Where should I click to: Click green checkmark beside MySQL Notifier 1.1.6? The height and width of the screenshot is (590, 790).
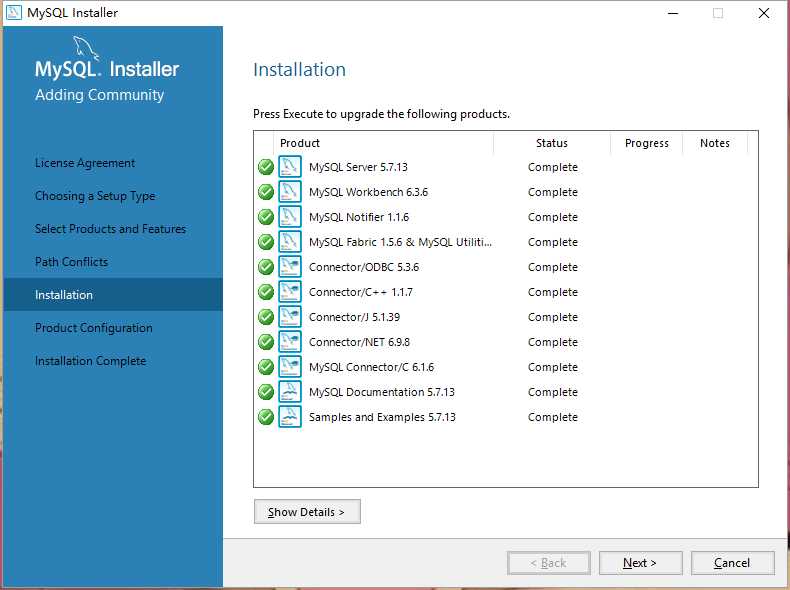pyautogui.click(x=266, y=217)
